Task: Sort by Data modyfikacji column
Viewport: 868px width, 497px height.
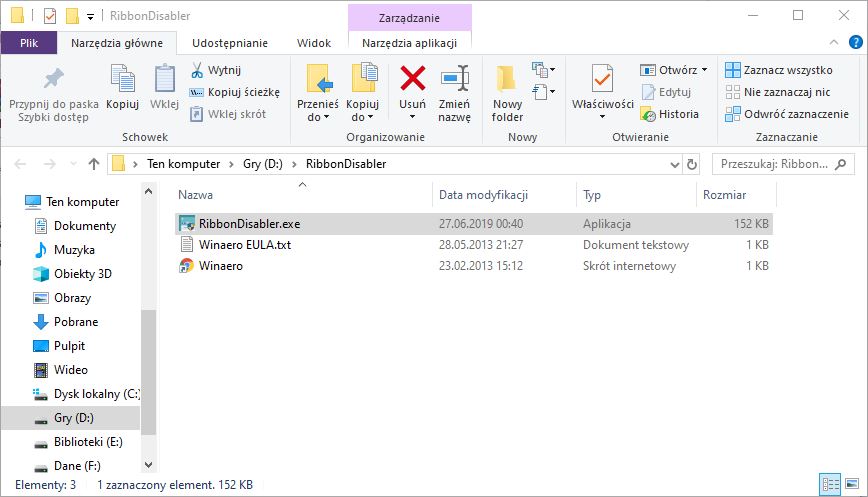Action: [x=504, y=195]
